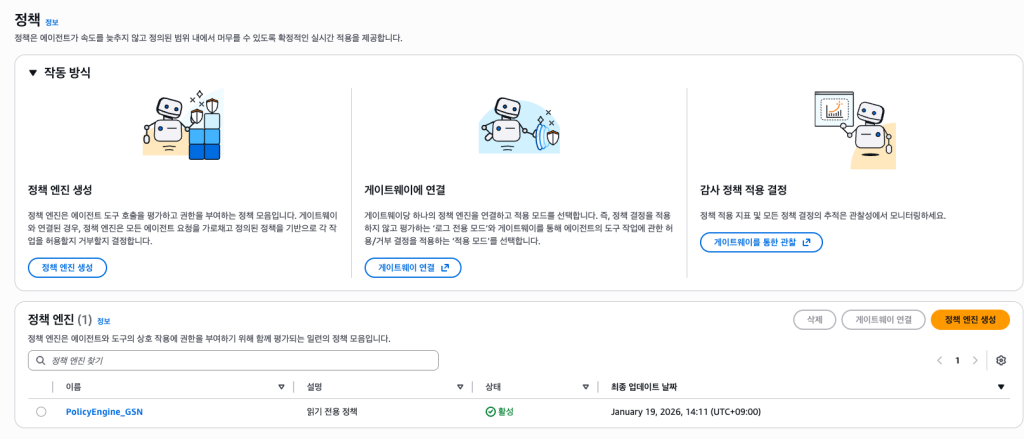
Task: Sort by 최종 업데이트 날짜 arrow
Action: click(x=1001, y=387)
